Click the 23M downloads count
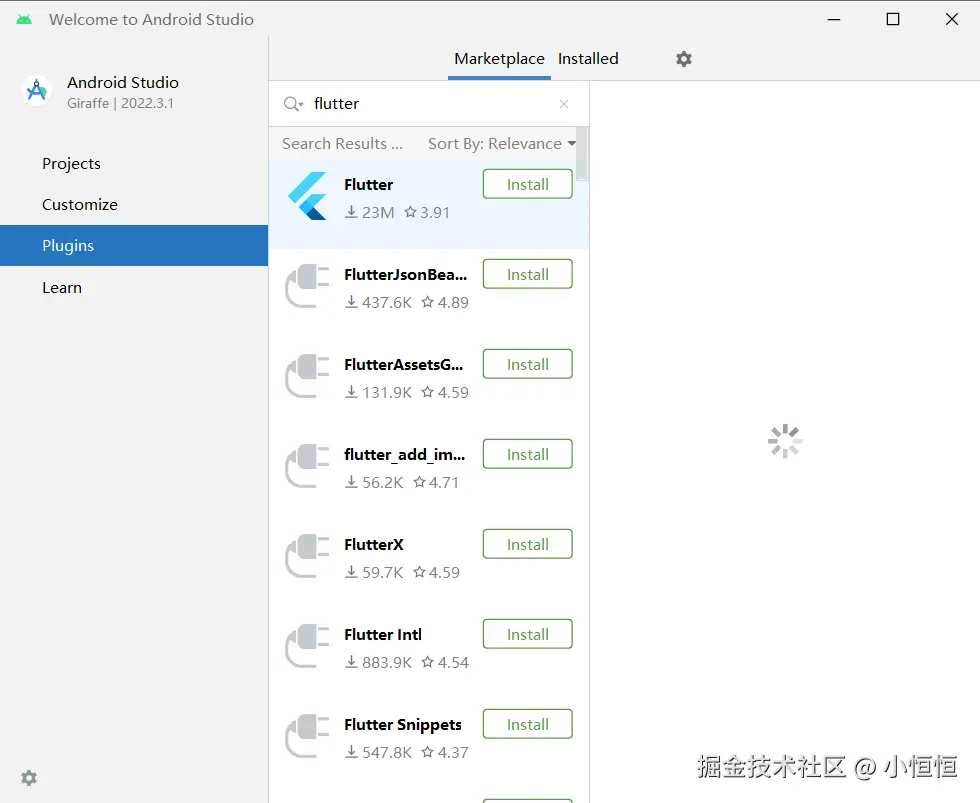The image size is (980, 803). coord(370,212)
